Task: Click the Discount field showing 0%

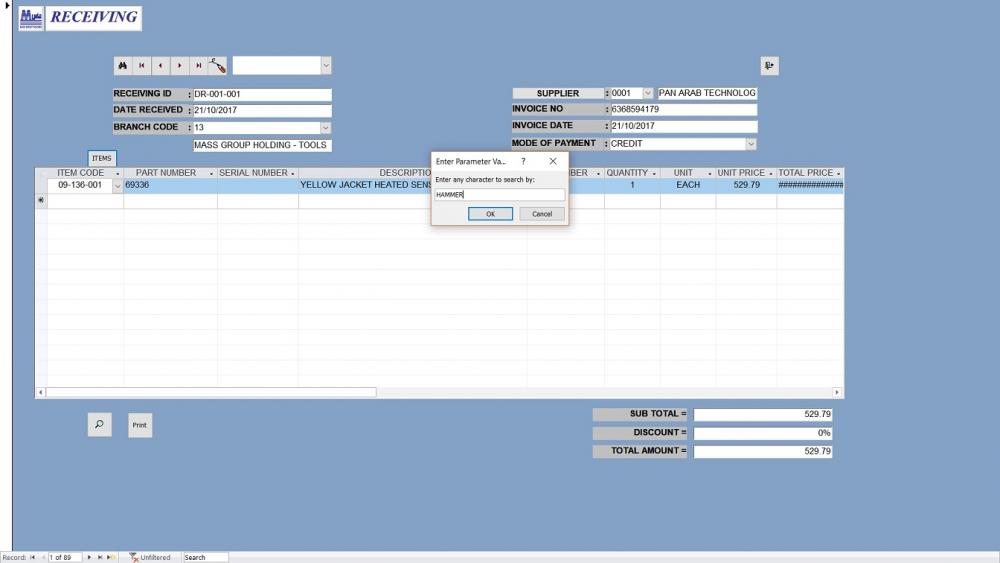Action: point(763,433)
